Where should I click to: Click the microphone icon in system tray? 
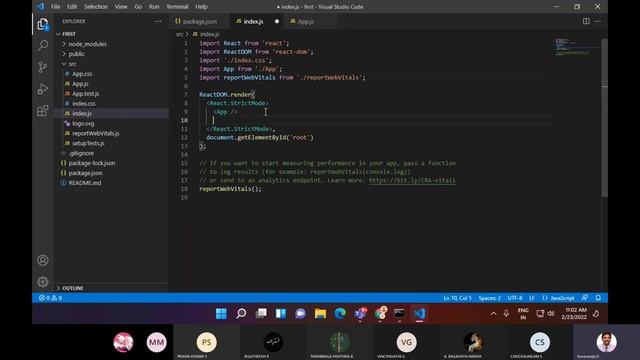click(x=506, y=313)
